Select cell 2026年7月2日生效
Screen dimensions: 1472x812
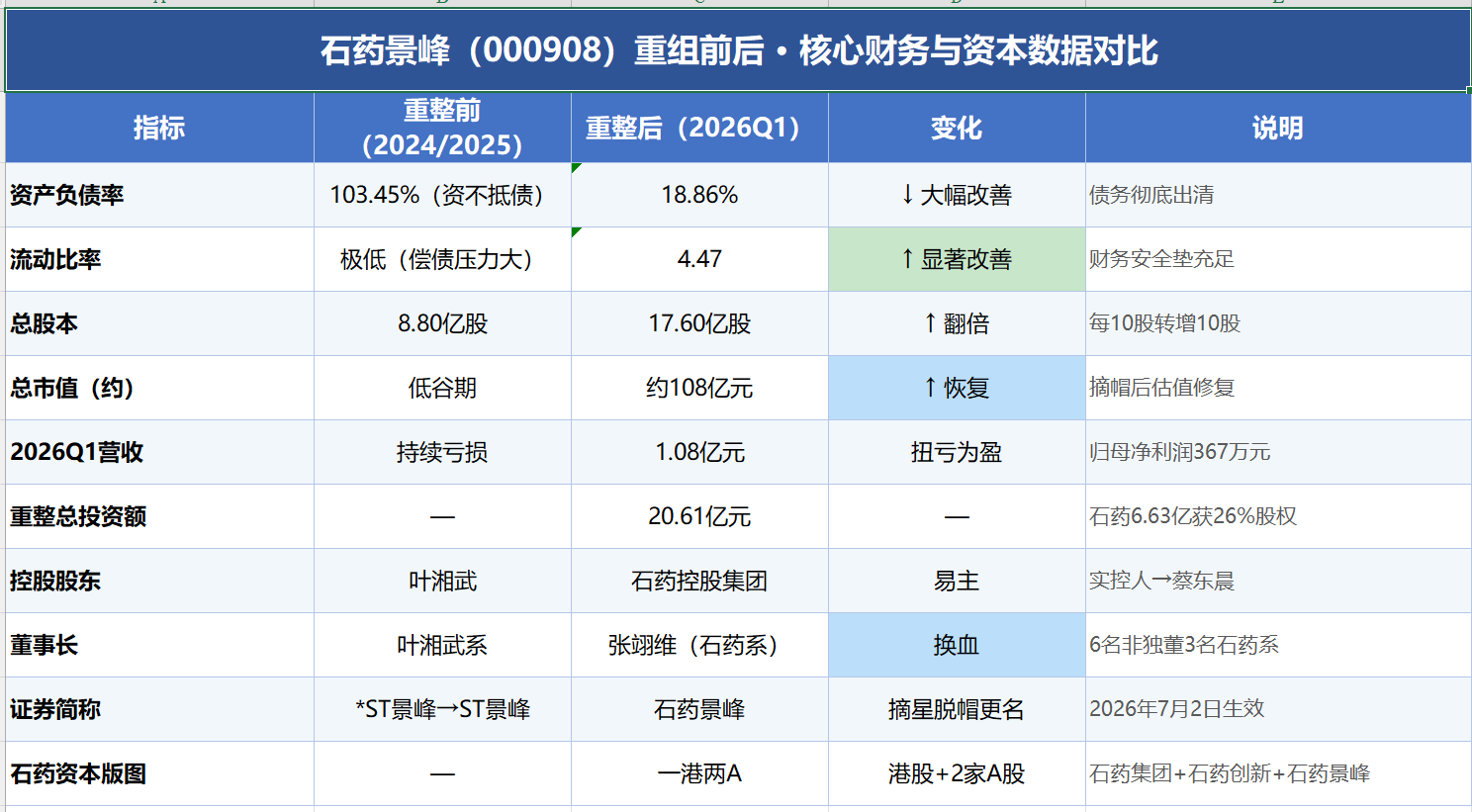1278,709
